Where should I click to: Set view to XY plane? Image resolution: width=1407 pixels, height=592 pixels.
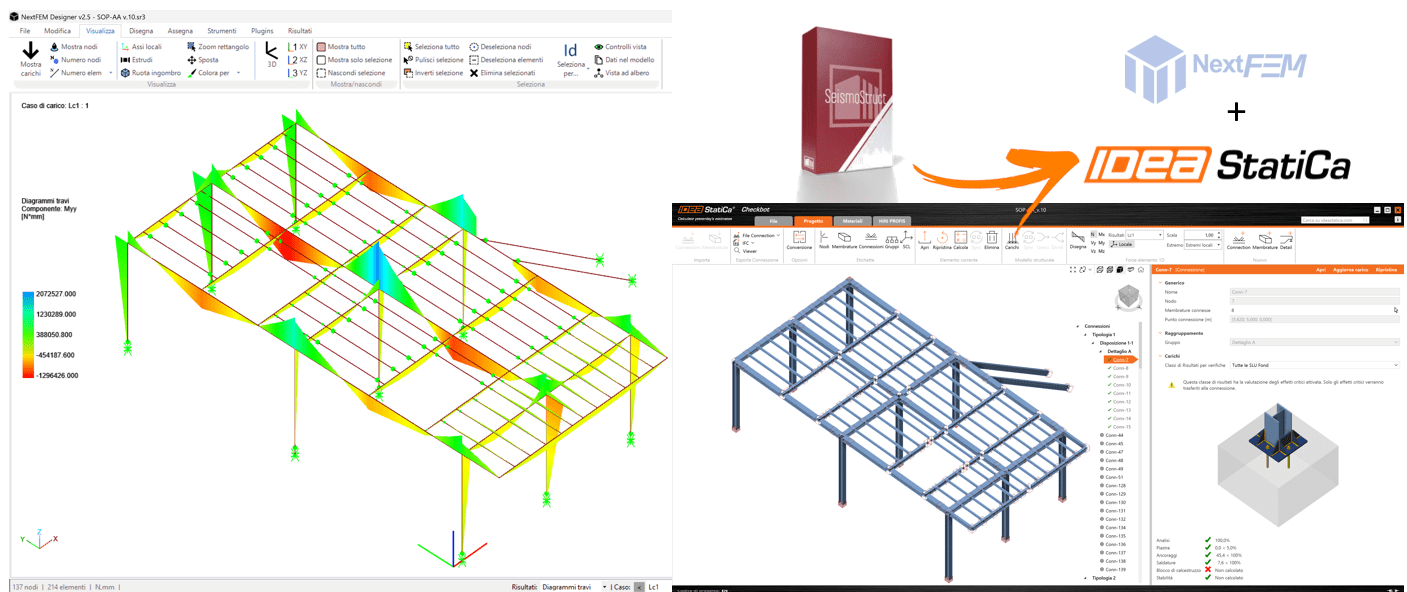click(x=298, y=46)
